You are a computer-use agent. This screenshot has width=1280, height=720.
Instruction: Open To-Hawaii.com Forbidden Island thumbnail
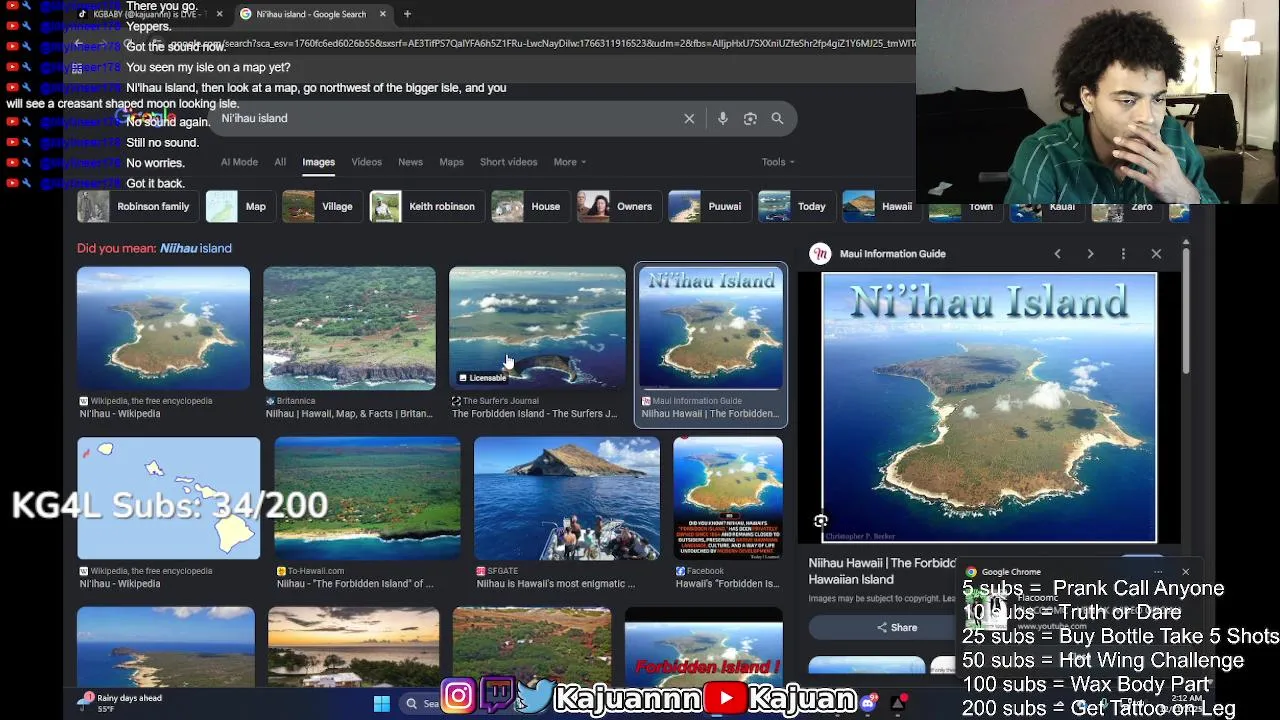(367, 498)
